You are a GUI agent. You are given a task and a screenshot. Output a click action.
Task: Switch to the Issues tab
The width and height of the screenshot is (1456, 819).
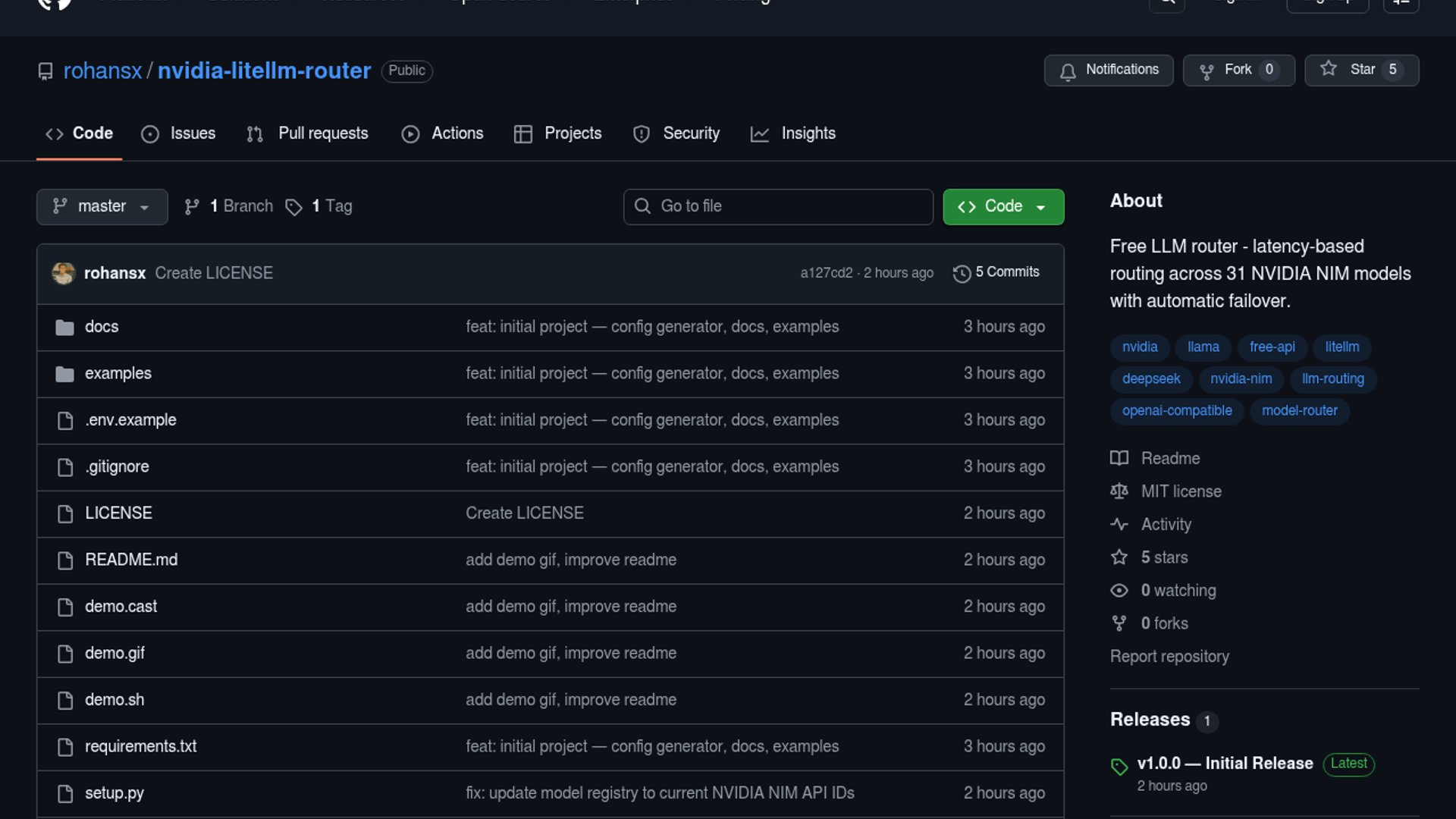pos(178,133)
